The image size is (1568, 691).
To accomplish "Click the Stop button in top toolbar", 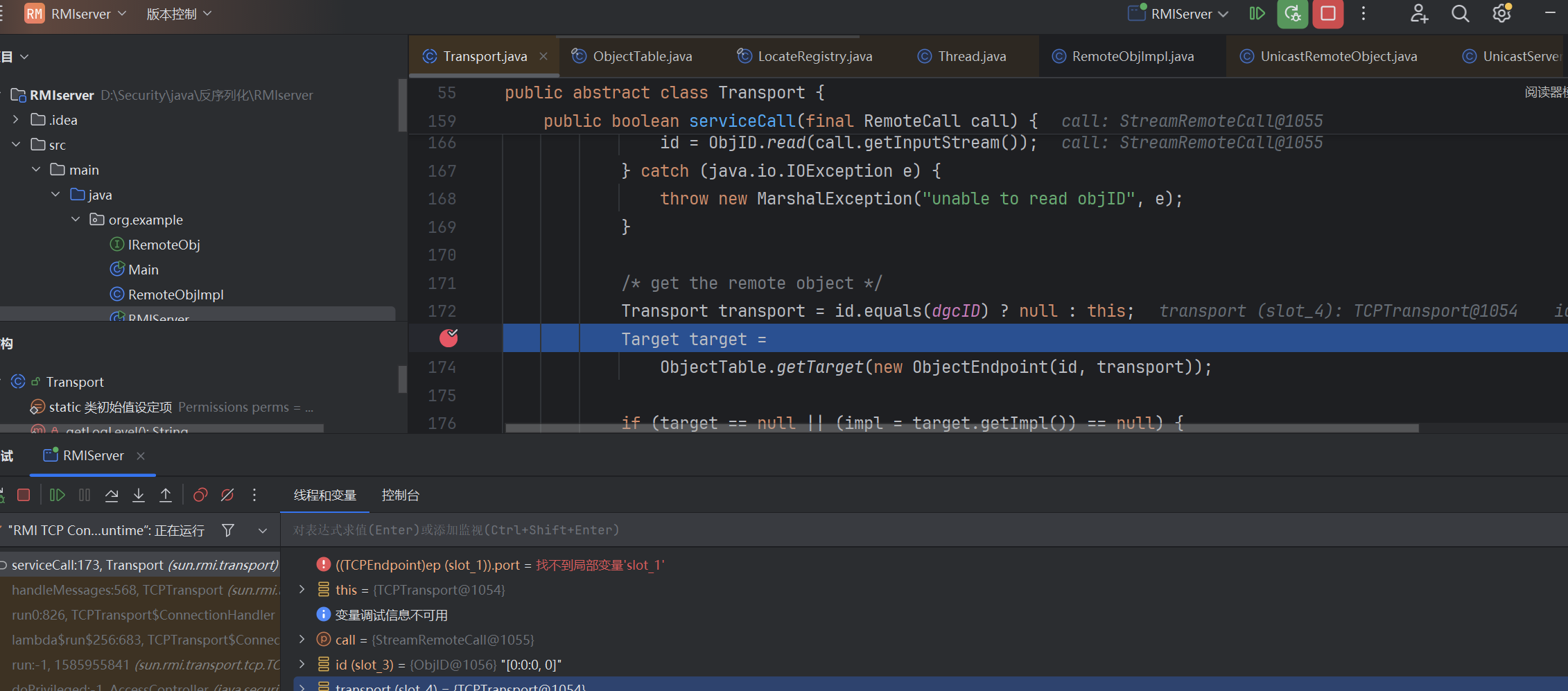I will coord(1327,14).
